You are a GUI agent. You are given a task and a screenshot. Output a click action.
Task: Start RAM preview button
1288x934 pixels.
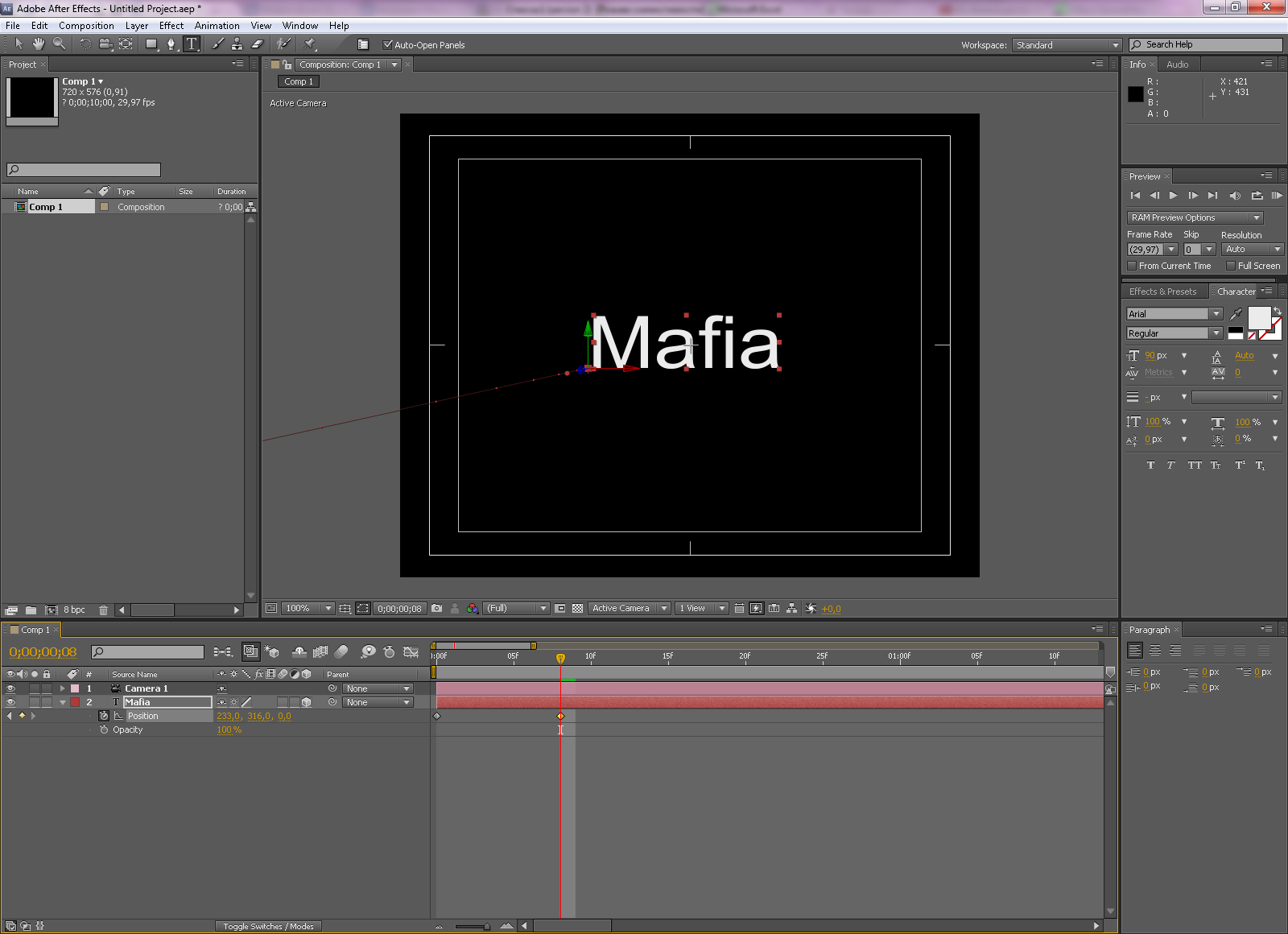click(1277, 196)
